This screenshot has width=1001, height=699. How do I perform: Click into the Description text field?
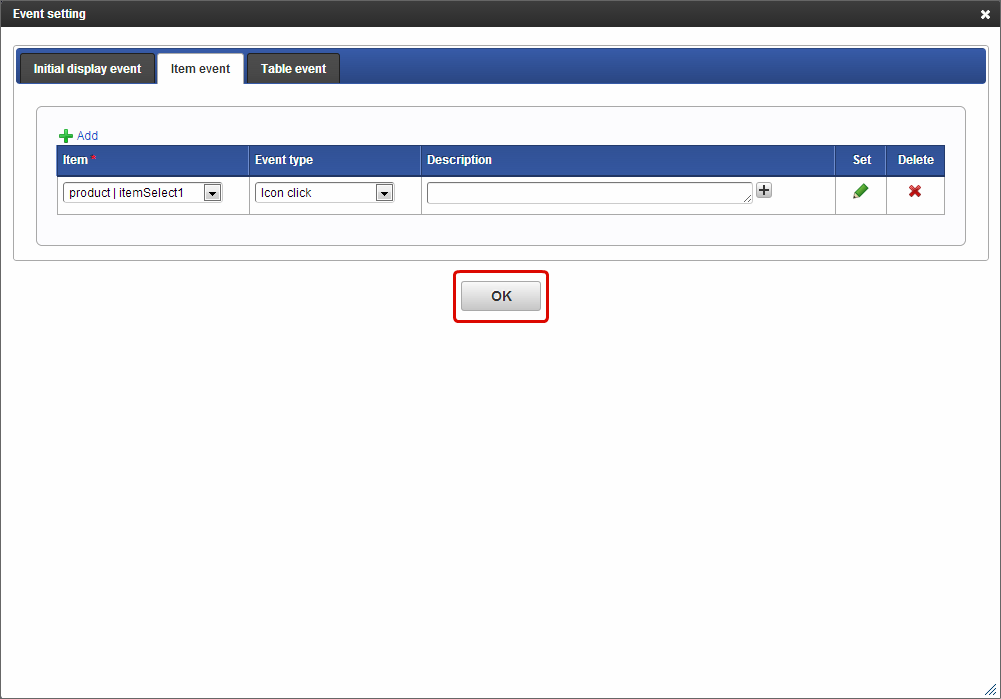[590, 193]
